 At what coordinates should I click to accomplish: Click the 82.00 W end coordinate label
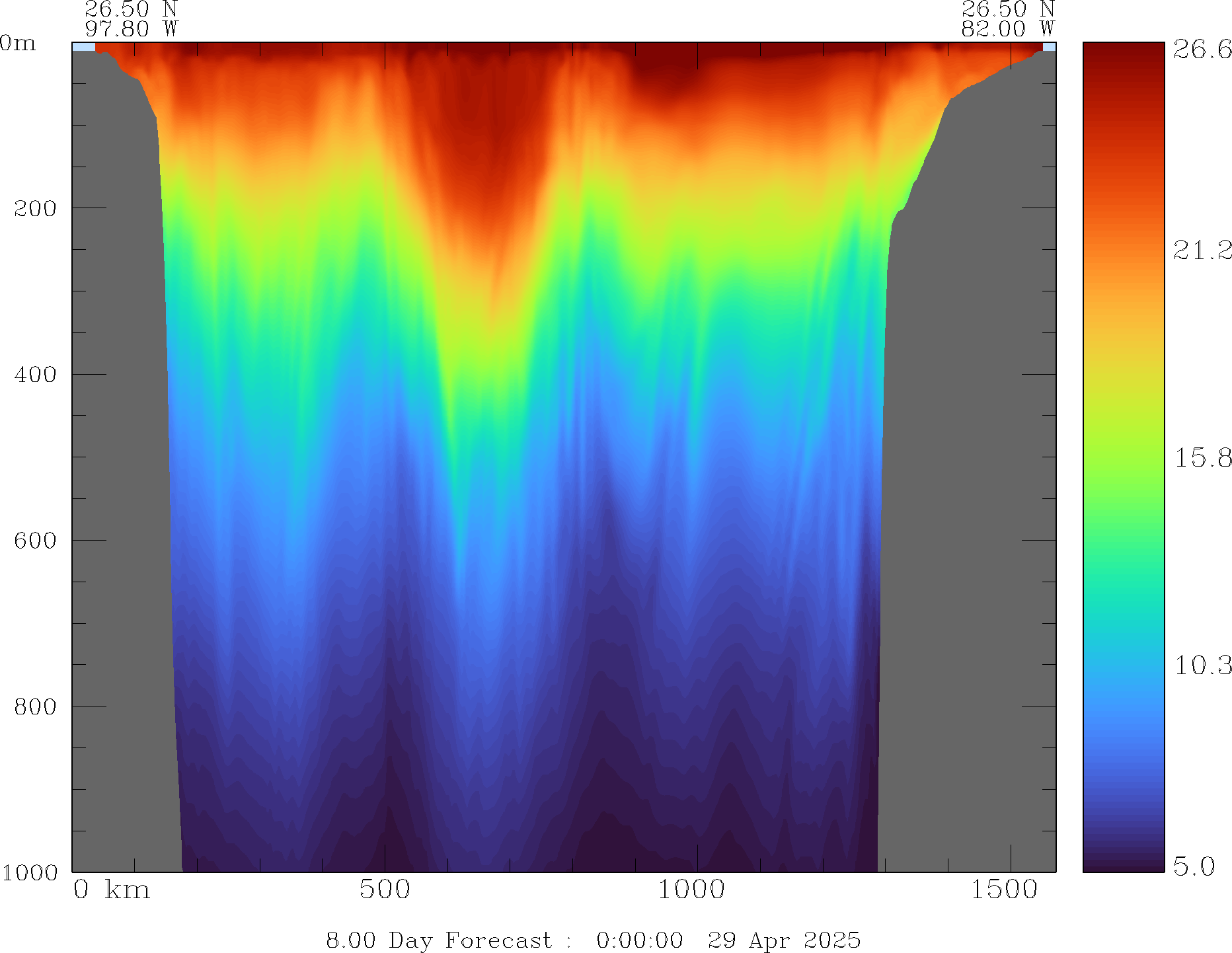coord(1007,29)
